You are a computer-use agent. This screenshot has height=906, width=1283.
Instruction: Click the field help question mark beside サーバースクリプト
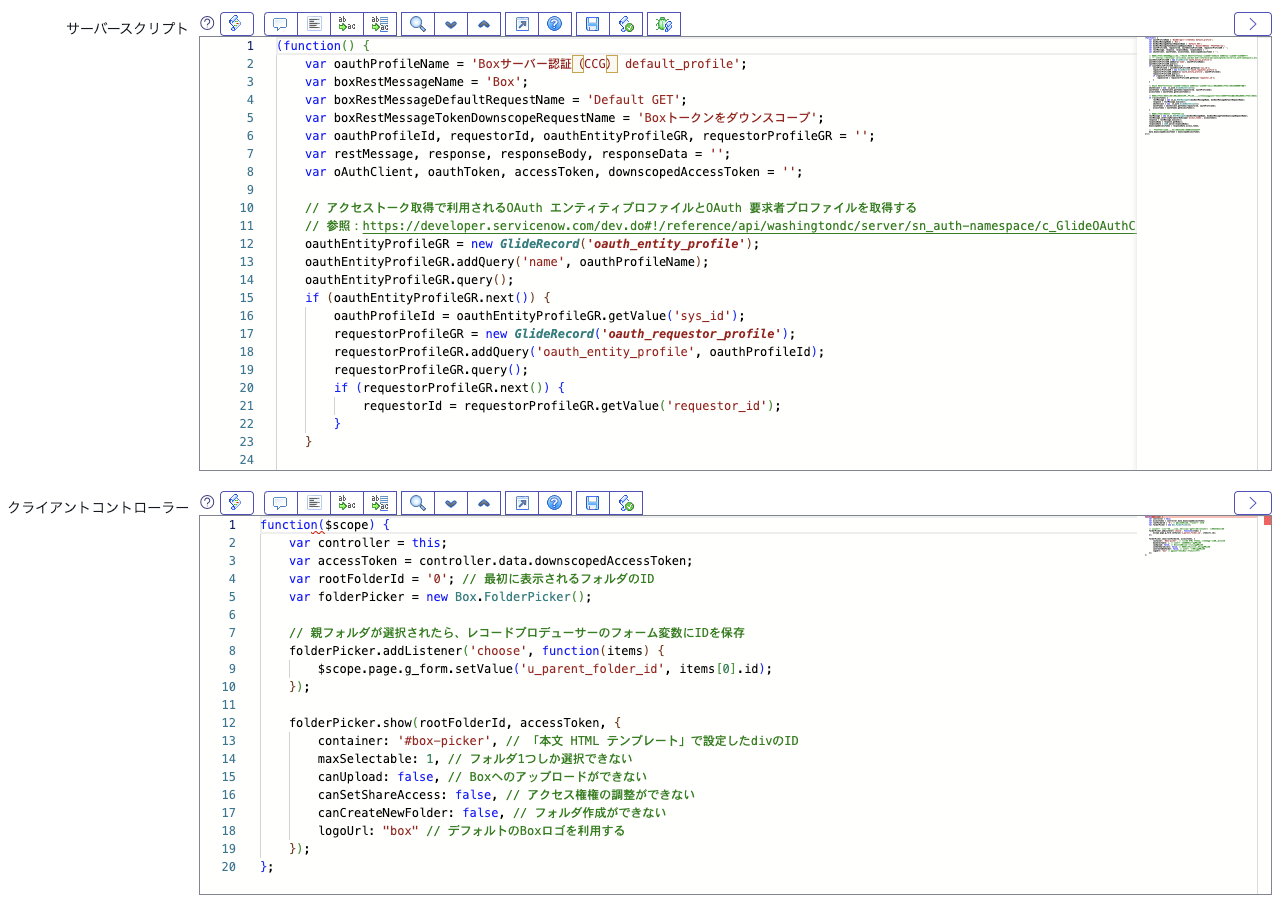[x=207, y=23]
